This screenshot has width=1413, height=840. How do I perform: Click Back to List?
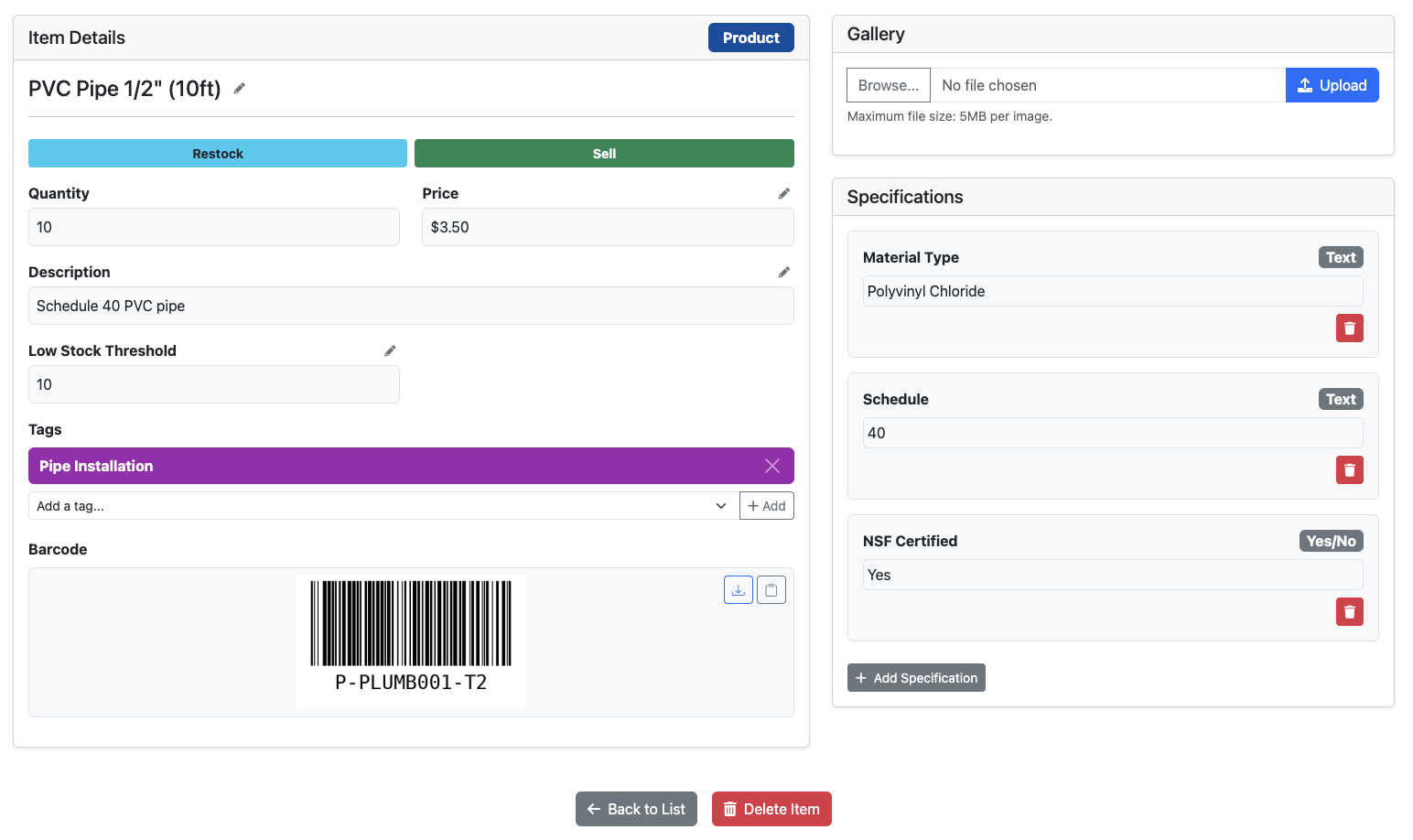click(x=636, y=809)
